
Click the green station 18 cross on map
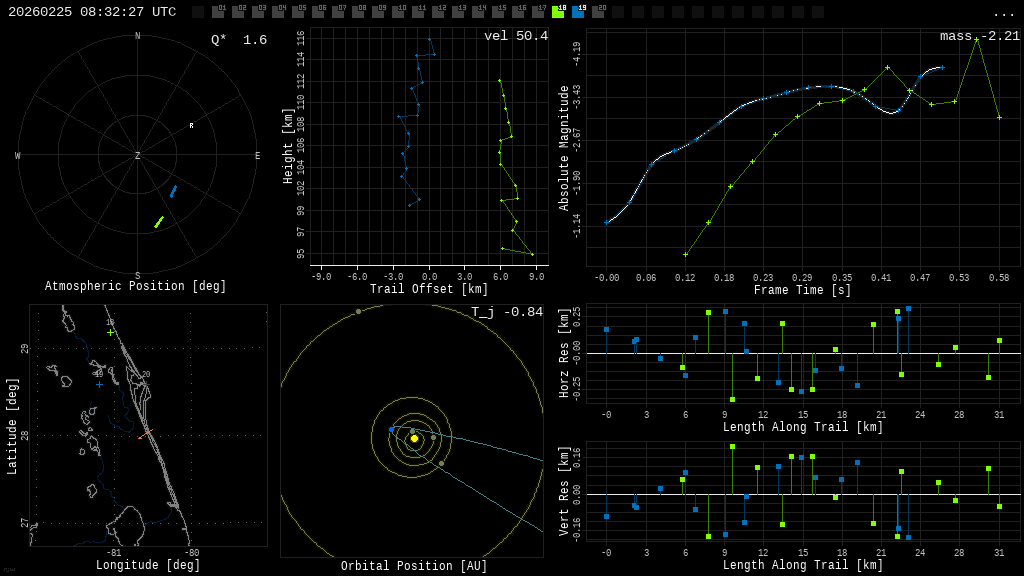[x=110, y=333]
